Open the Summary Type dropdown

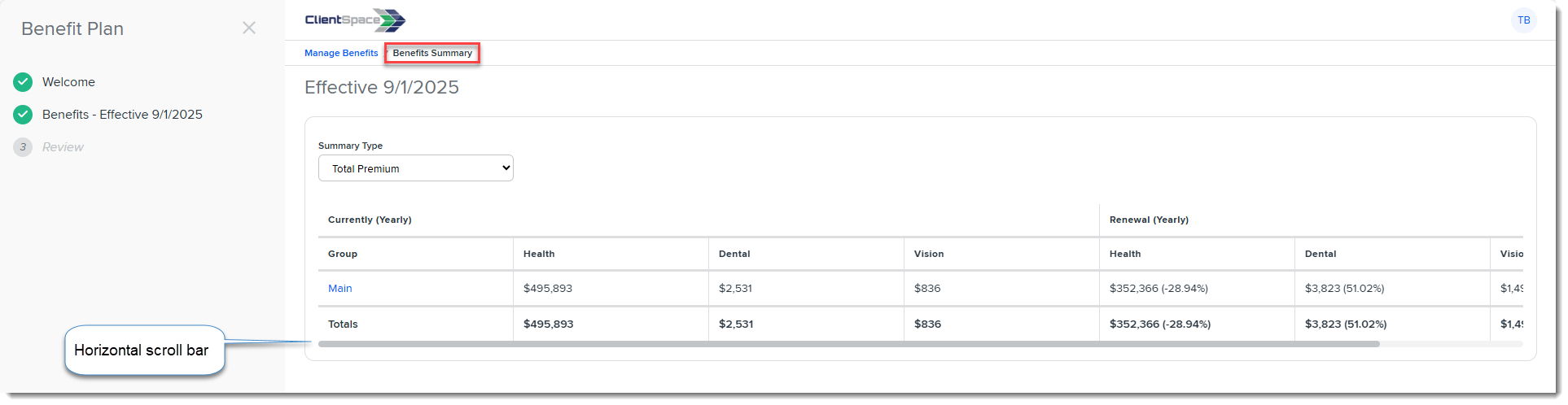416,168
